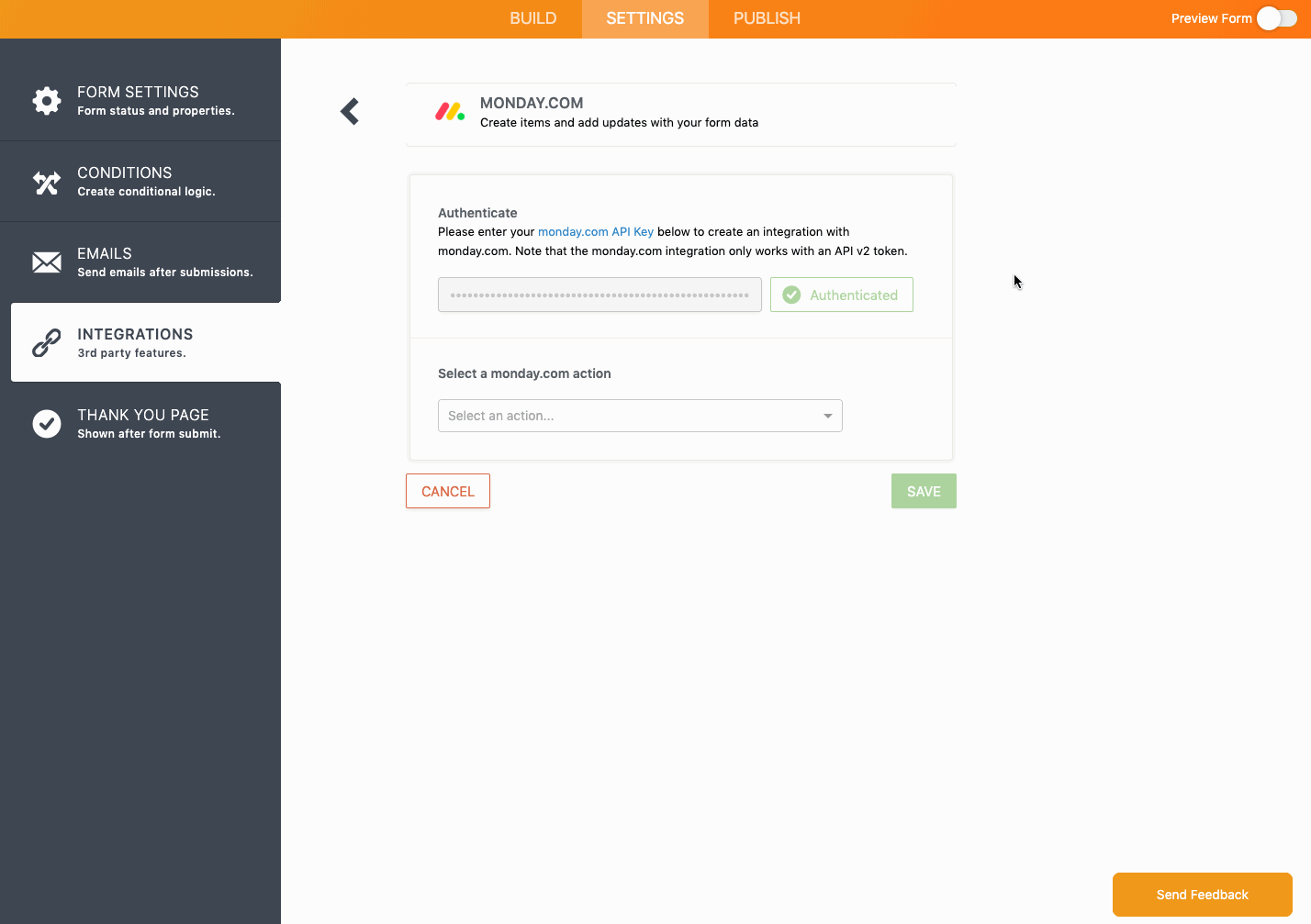Screen dimensions: 1311x924
Task: Click the green authenticated checkmark icon
Action: (791, 295)
